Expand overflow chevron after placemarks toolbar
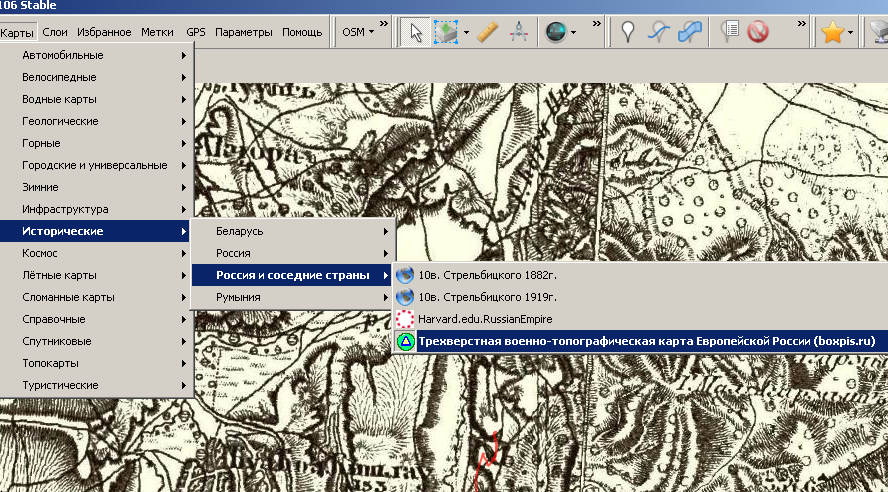The image size is (888, 492). tap(801, 24)
